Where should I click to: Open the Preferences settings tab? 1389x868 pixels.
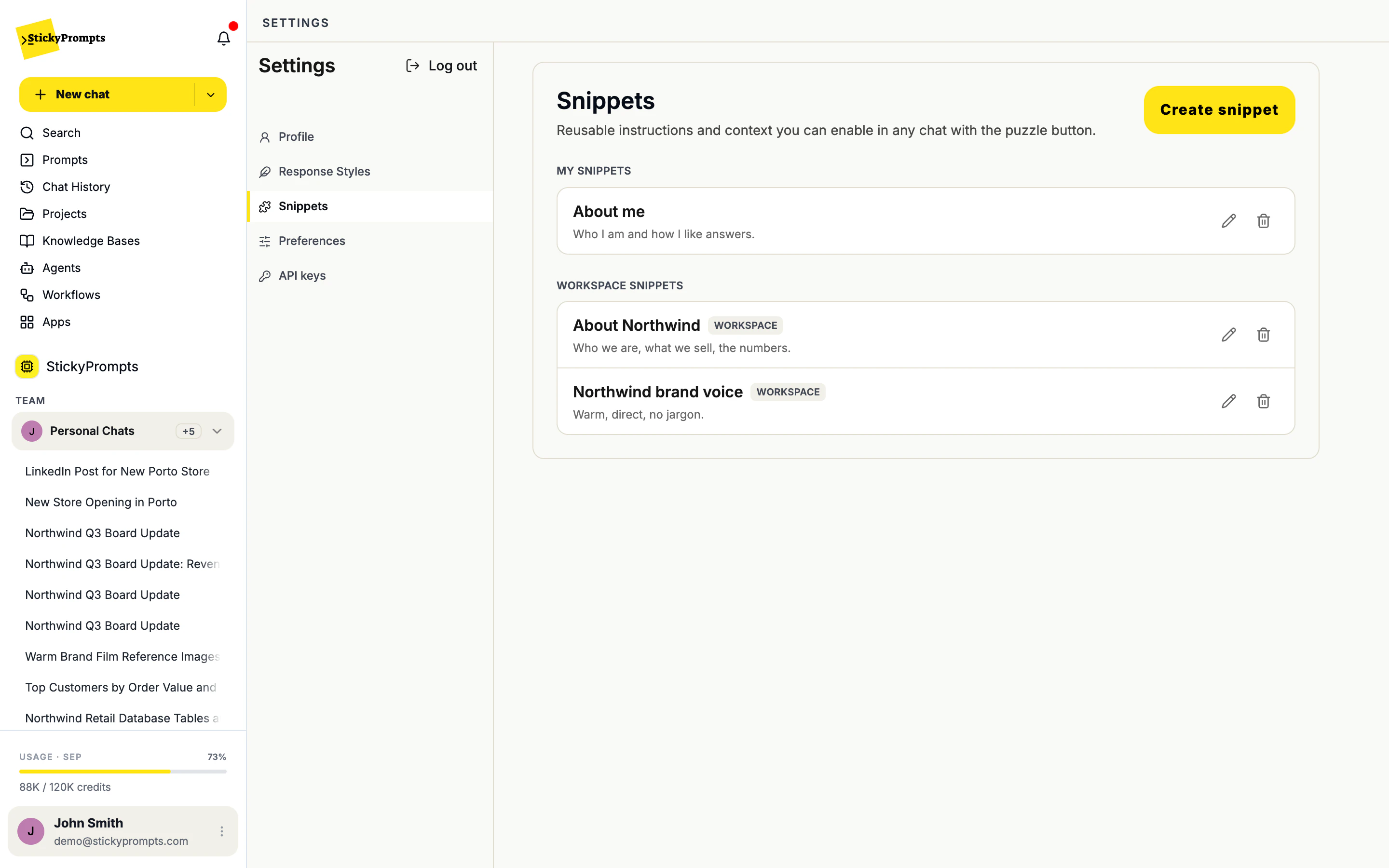(x=370, y=241)
